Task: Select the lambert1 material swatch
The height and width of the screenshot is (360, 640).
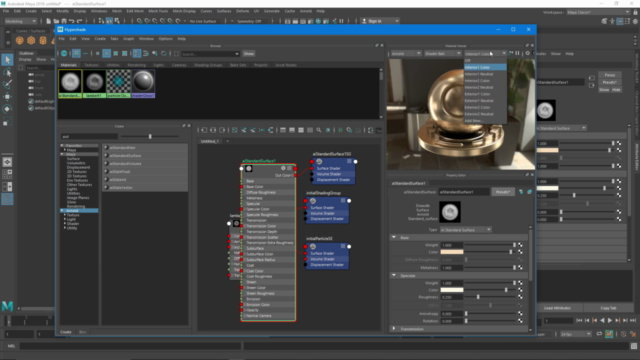Action: coord(94,84)
